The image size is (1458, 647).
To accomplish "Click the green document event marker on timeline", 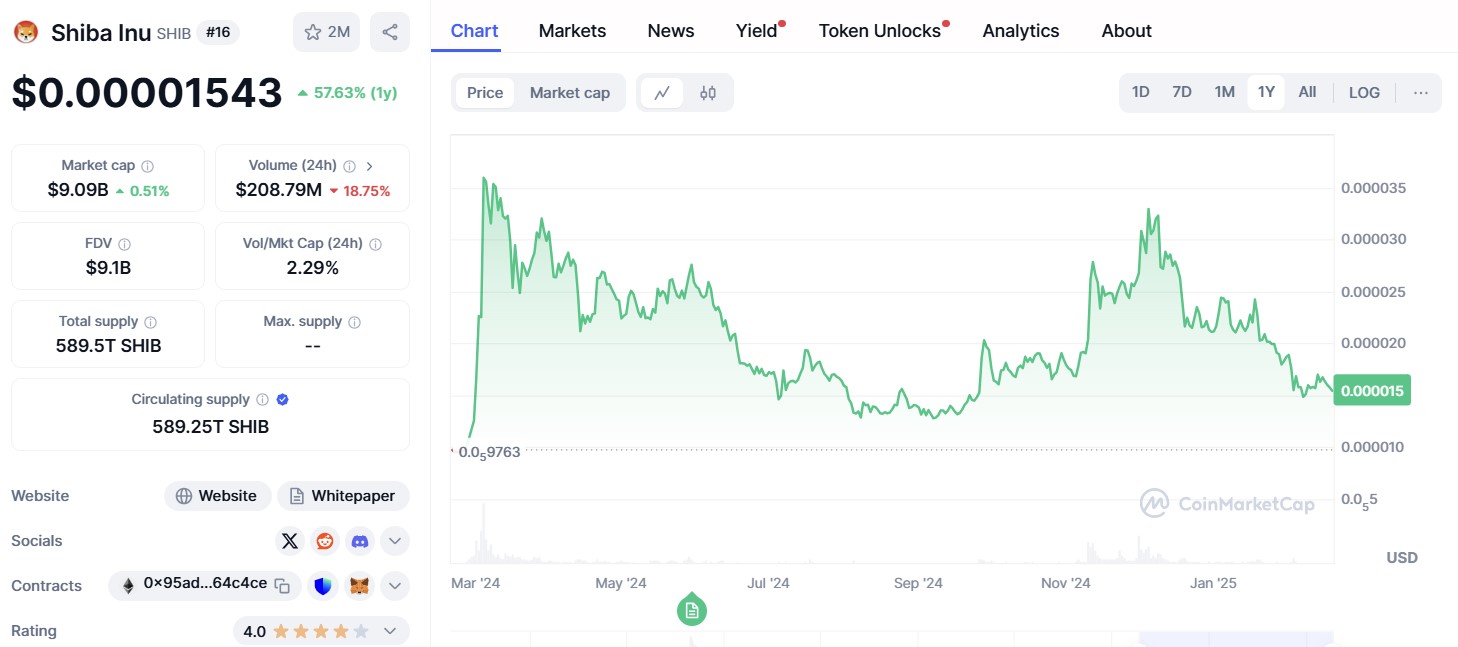I will tap(692, 609).
